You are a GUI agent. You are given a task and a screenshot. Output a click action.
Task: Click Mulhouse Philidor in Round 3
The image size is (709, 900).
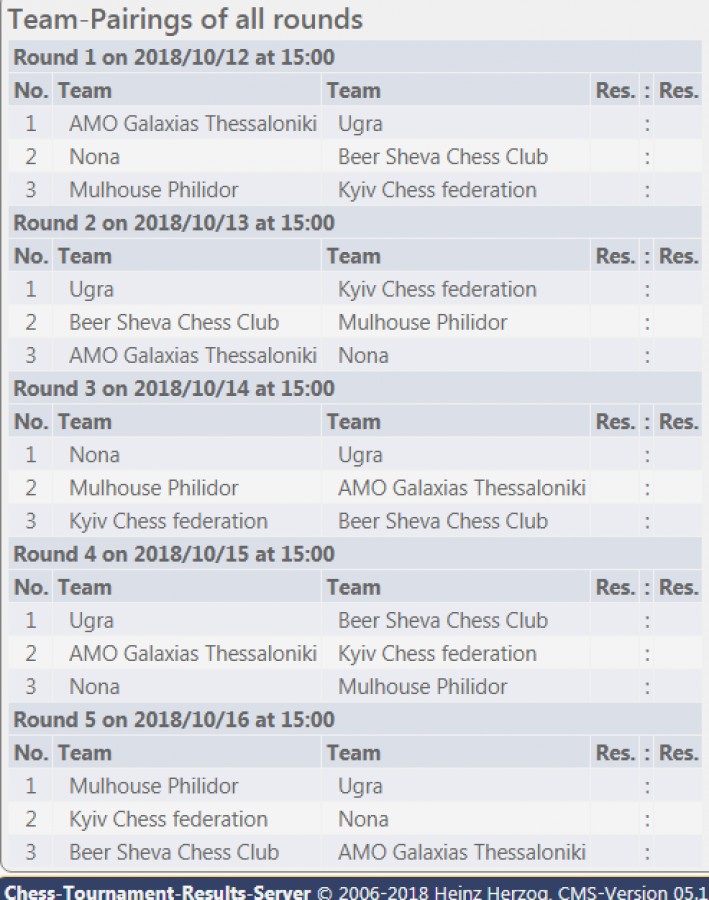coord(153,488)
